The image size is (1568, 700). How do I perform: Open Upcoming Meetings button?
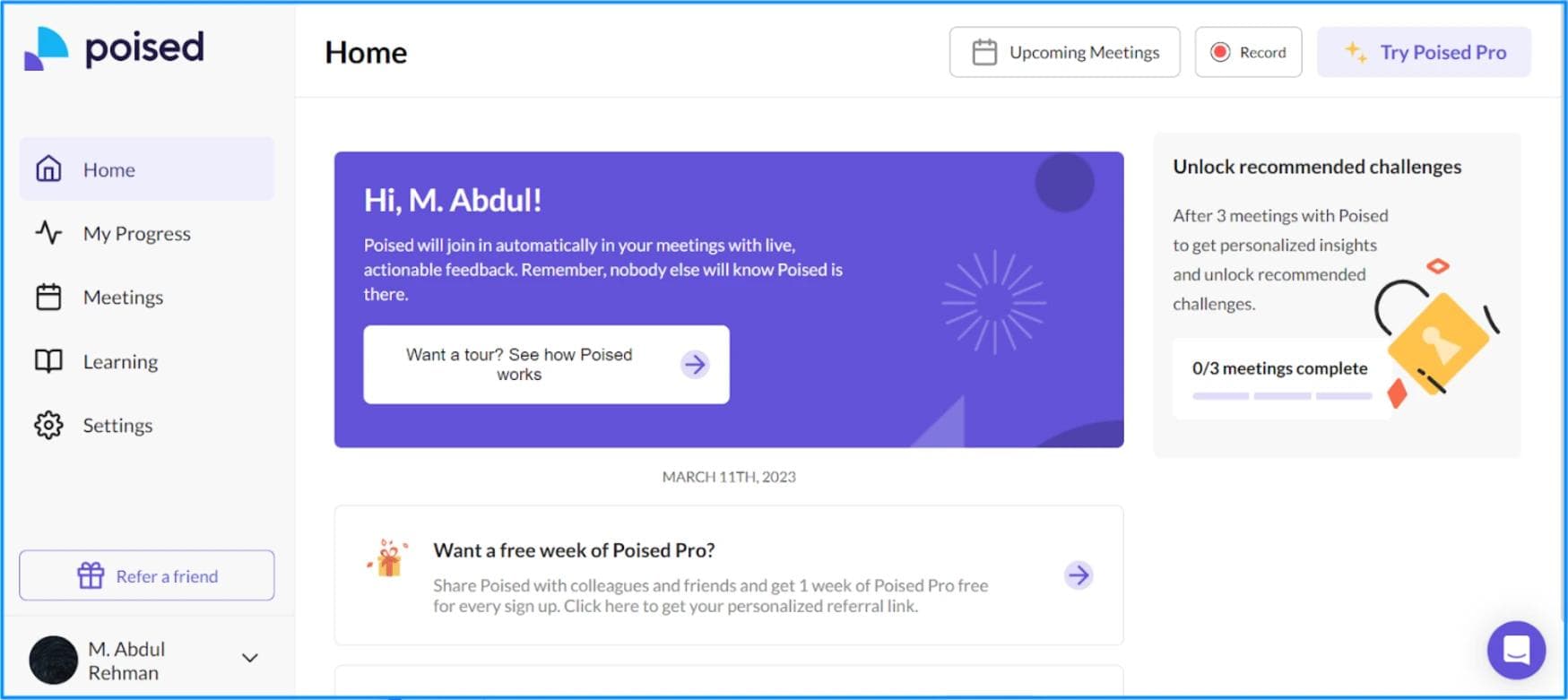click(1064, 52)
